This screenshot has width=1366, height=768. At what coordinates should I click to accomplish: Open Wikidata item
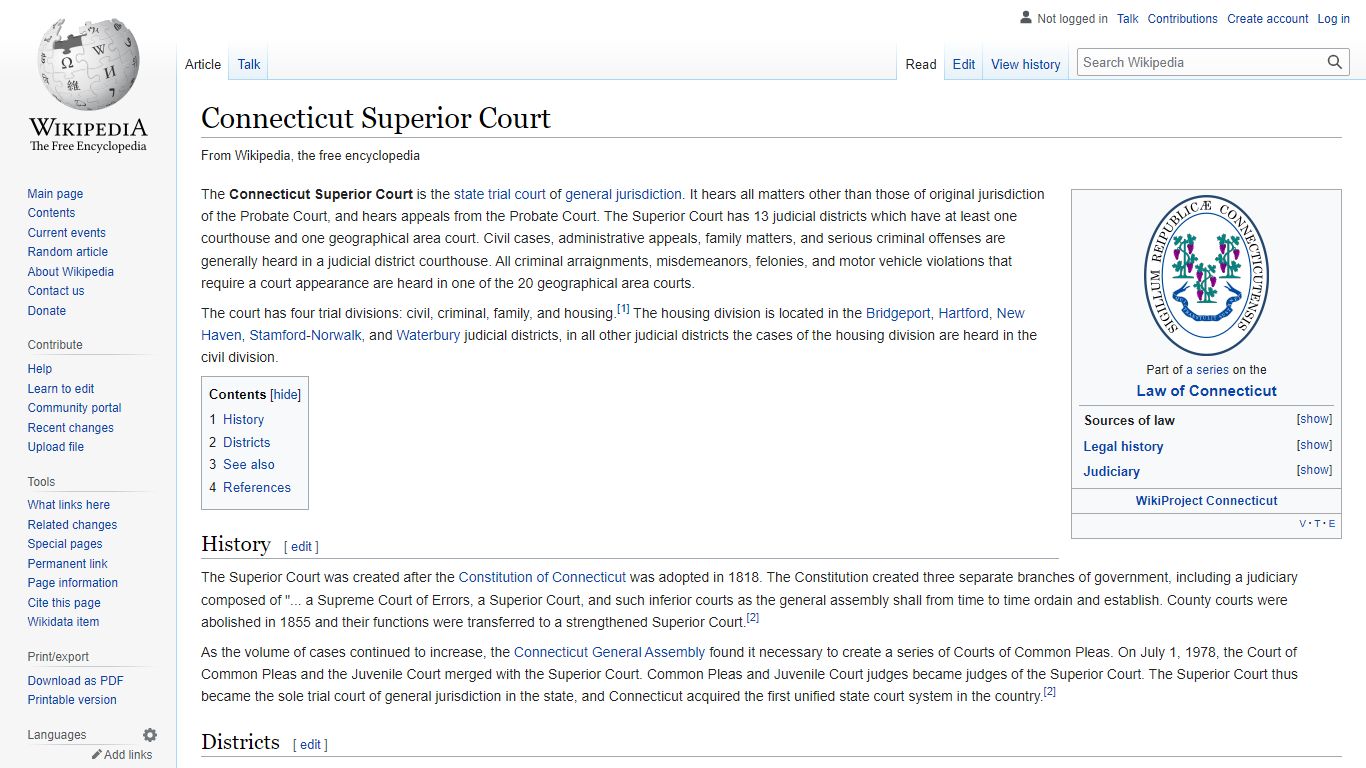point(63,622)
